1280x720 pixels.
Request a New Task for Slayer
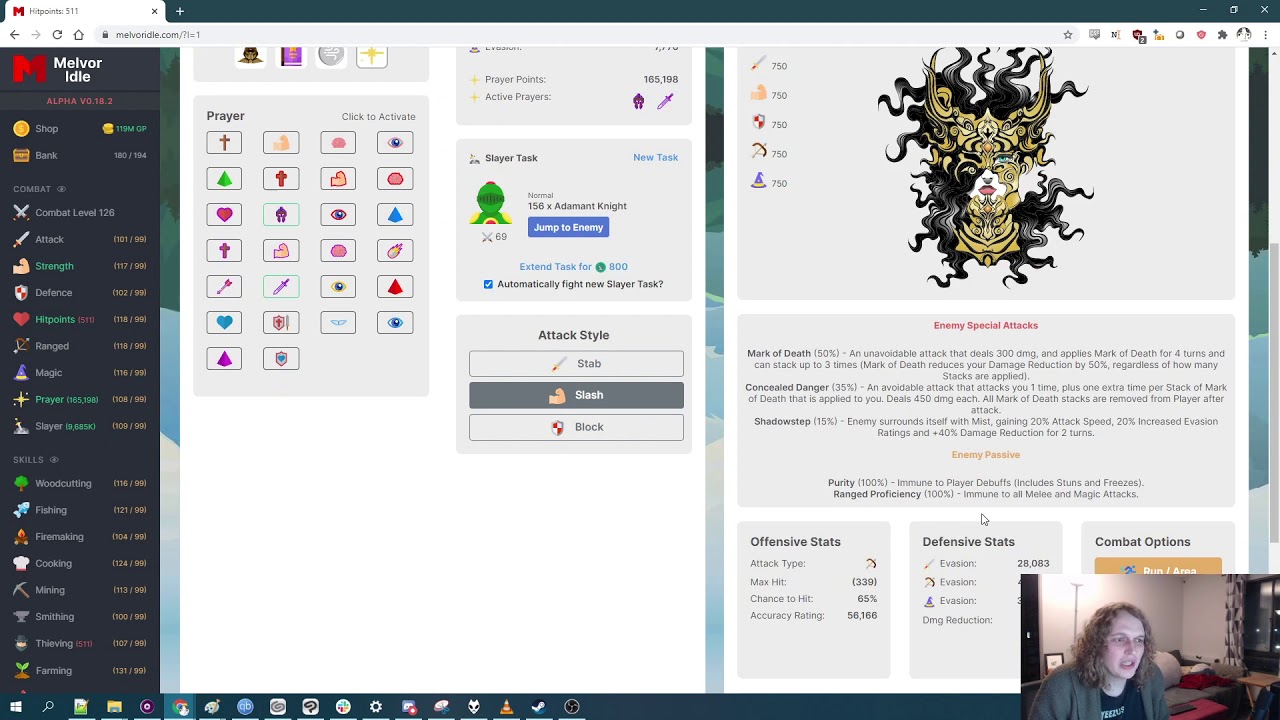click(655, 157)
